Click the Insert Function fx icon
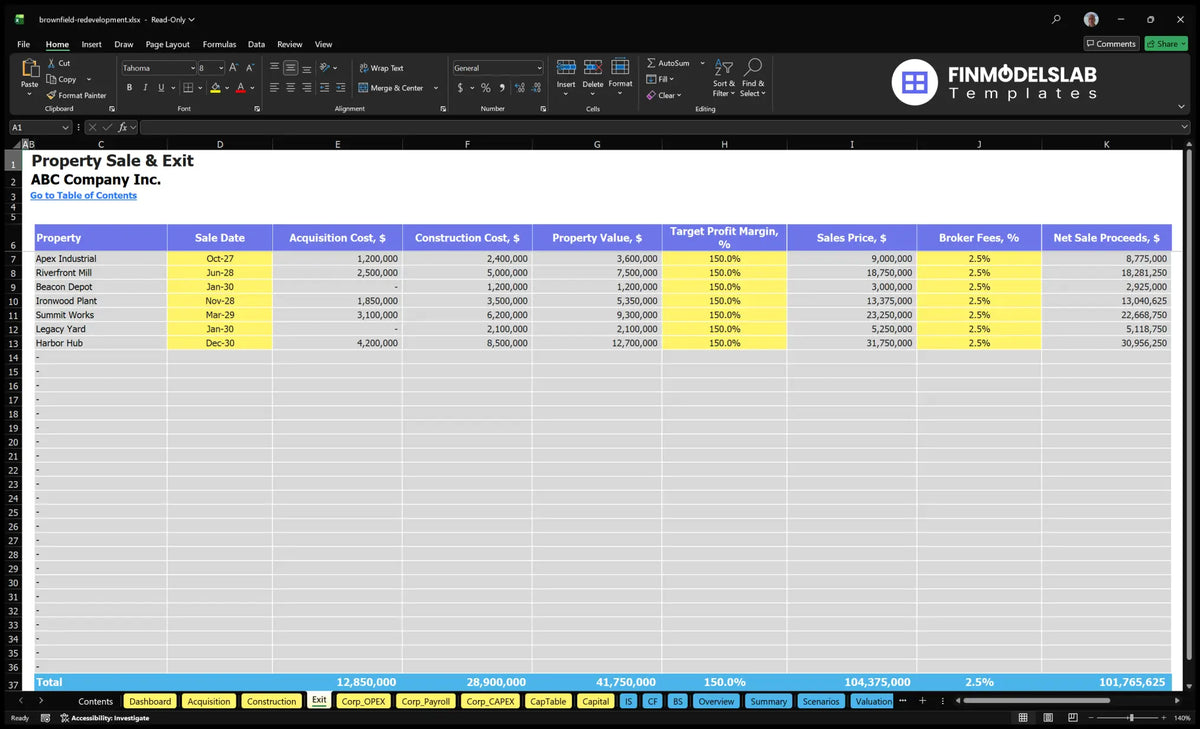Image resolution: width=1200 pixels, height=729 pixels. point(124,127)
